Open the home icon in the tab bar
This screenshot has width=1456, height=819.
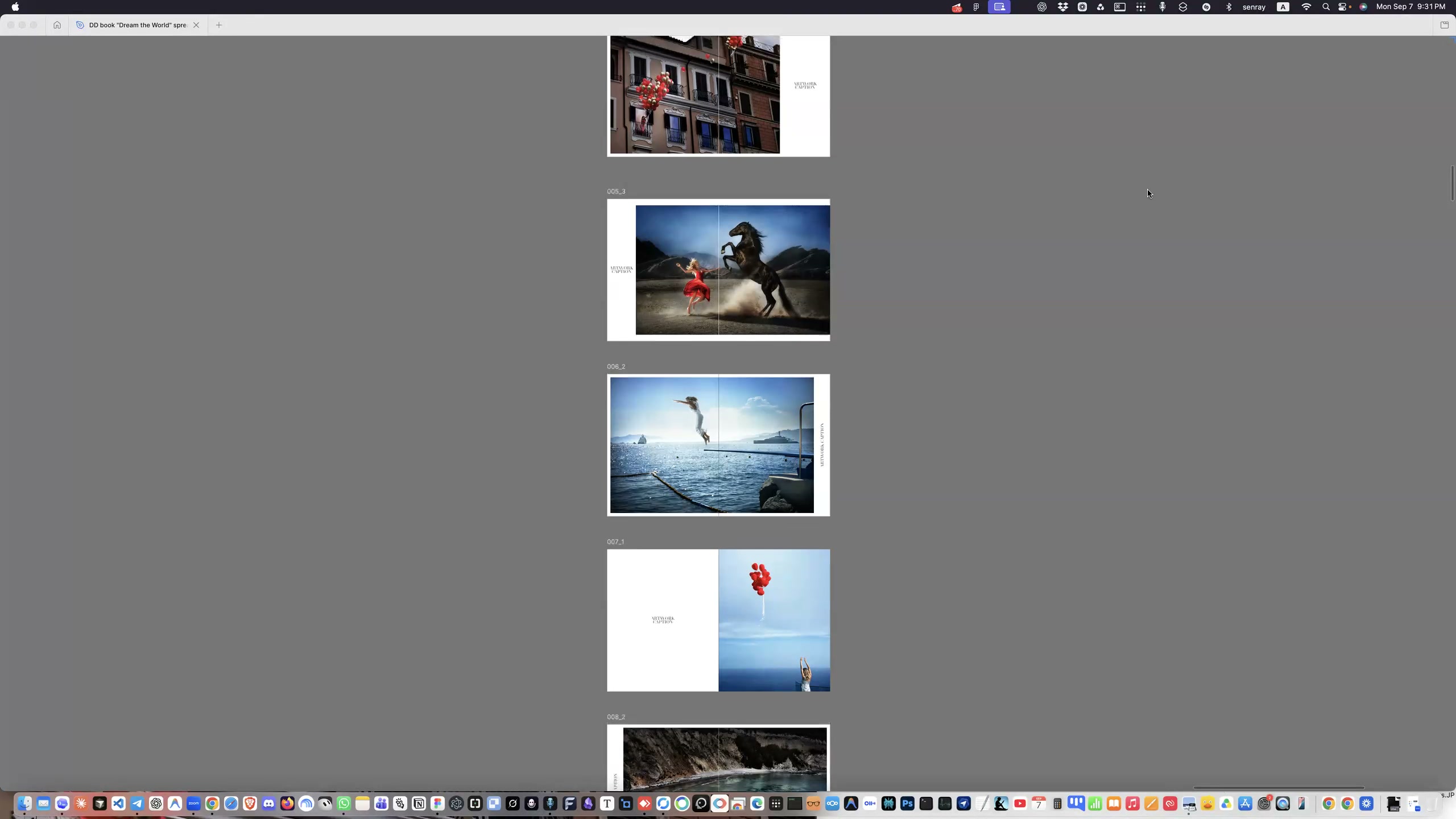pyautogui.click(x=57, y=25)
